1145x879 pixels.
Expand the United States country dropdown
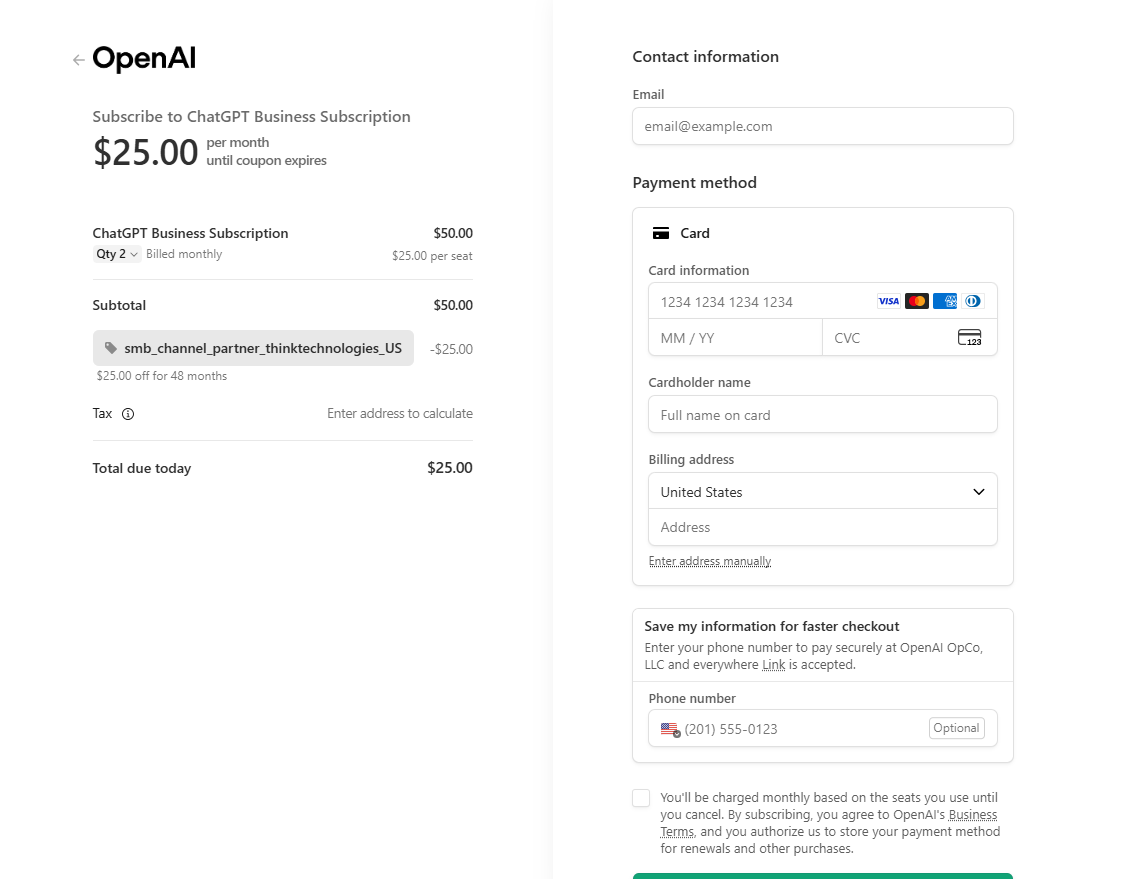[x=823, y=491]
